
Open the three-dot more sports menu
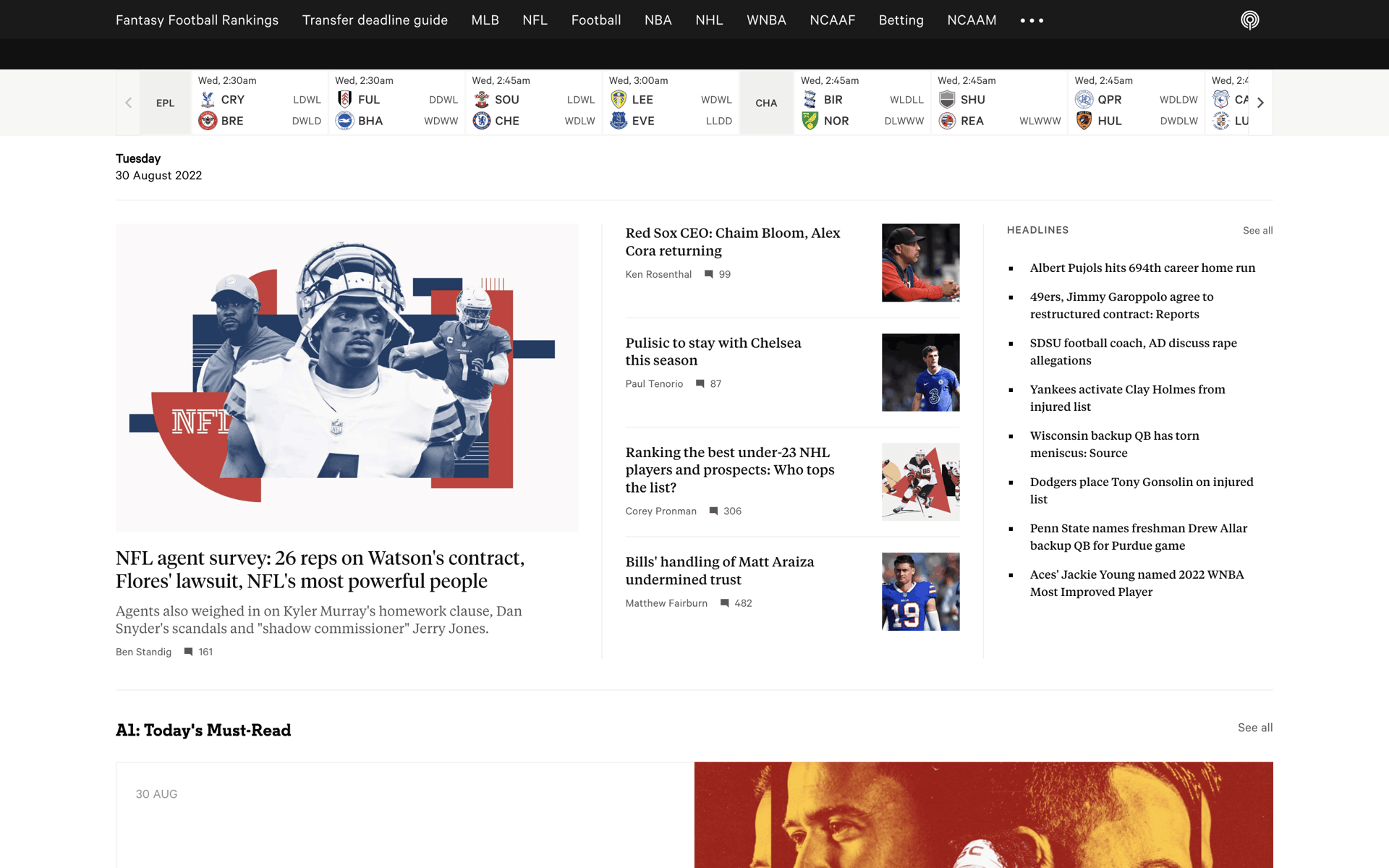point(1032,20)
